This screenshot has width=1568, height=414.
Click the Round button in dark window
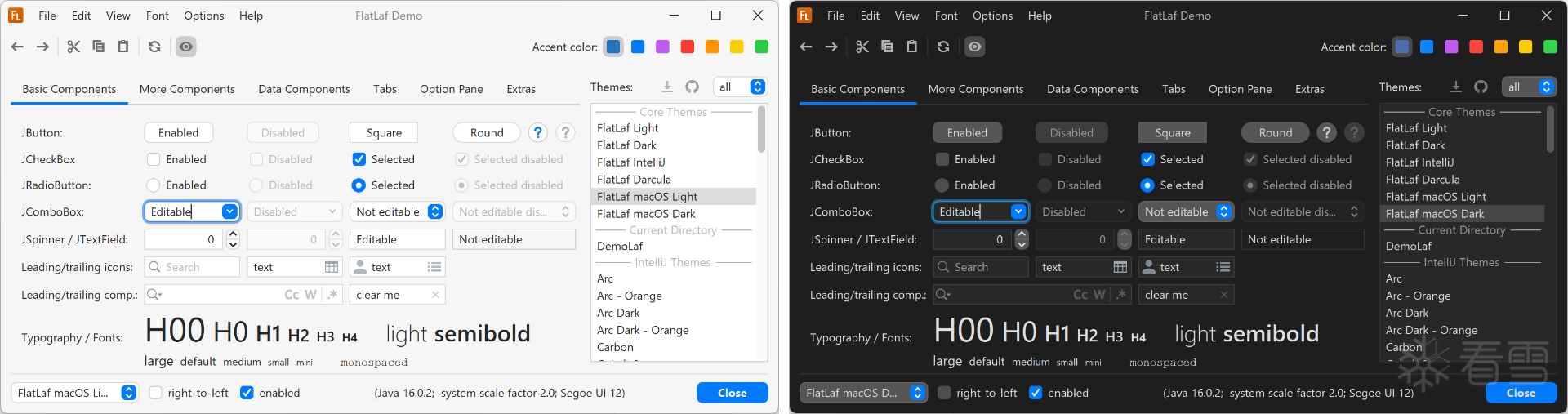tap(1275, 132)
